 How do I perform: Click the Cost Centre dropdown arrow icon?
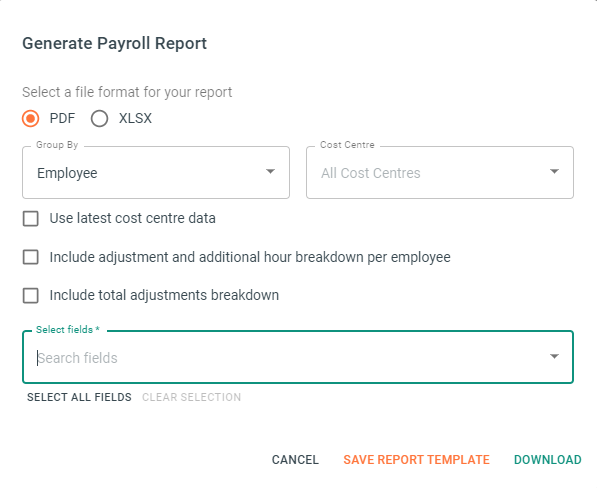554,172
